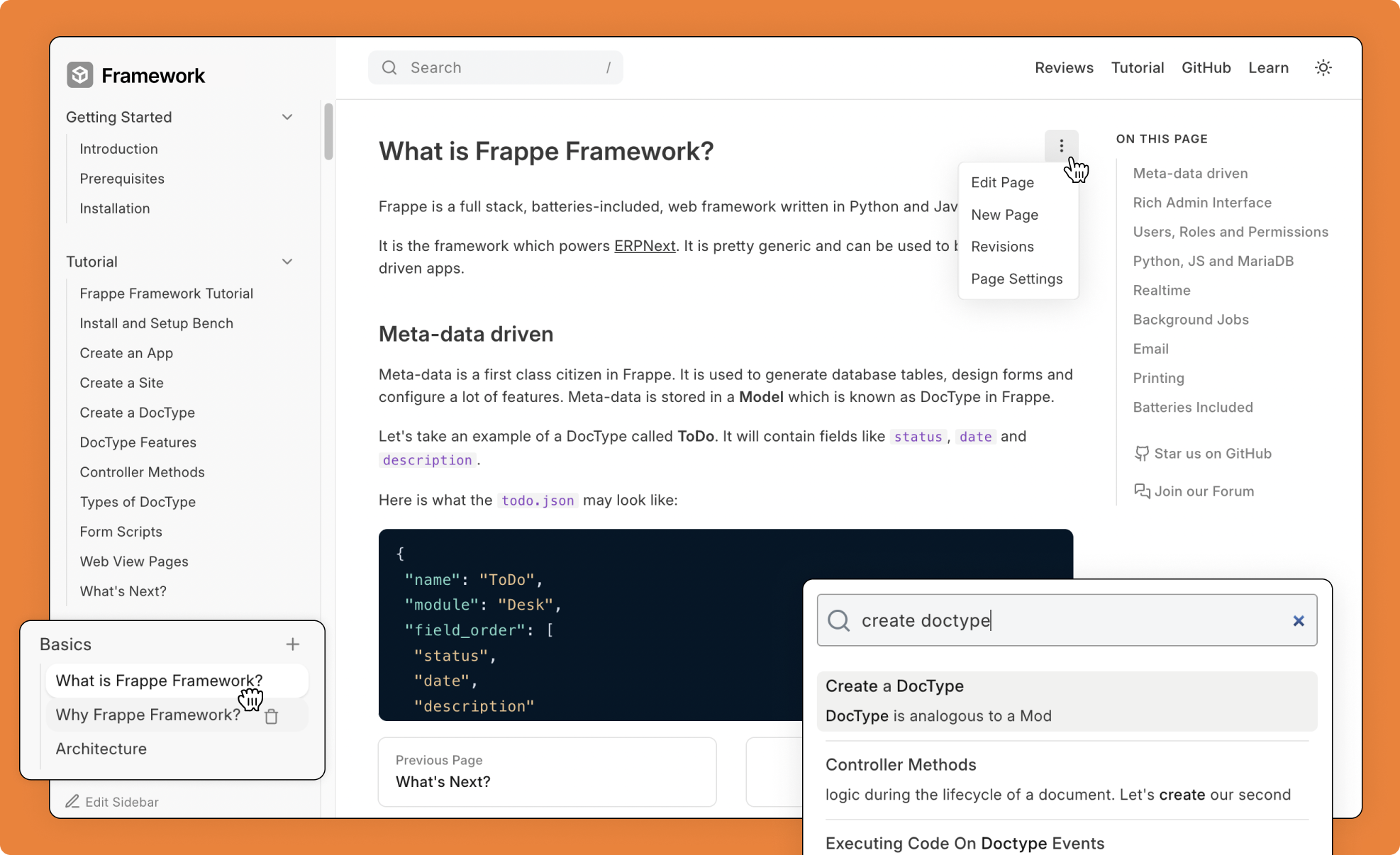Click the plus icon next to Basics

pyautogui.click(x=292, y=644)
